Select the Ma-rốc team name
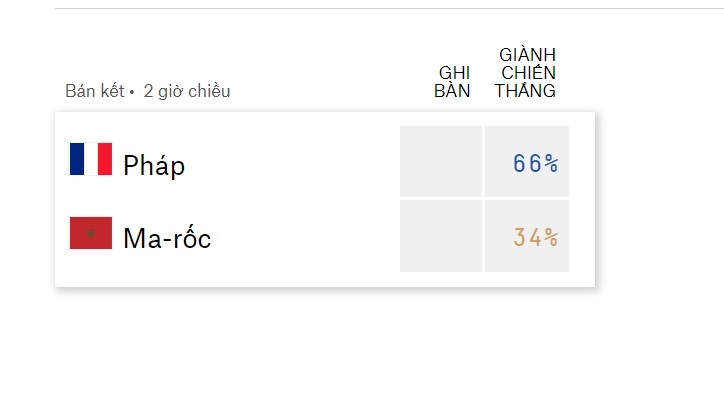 167,238
